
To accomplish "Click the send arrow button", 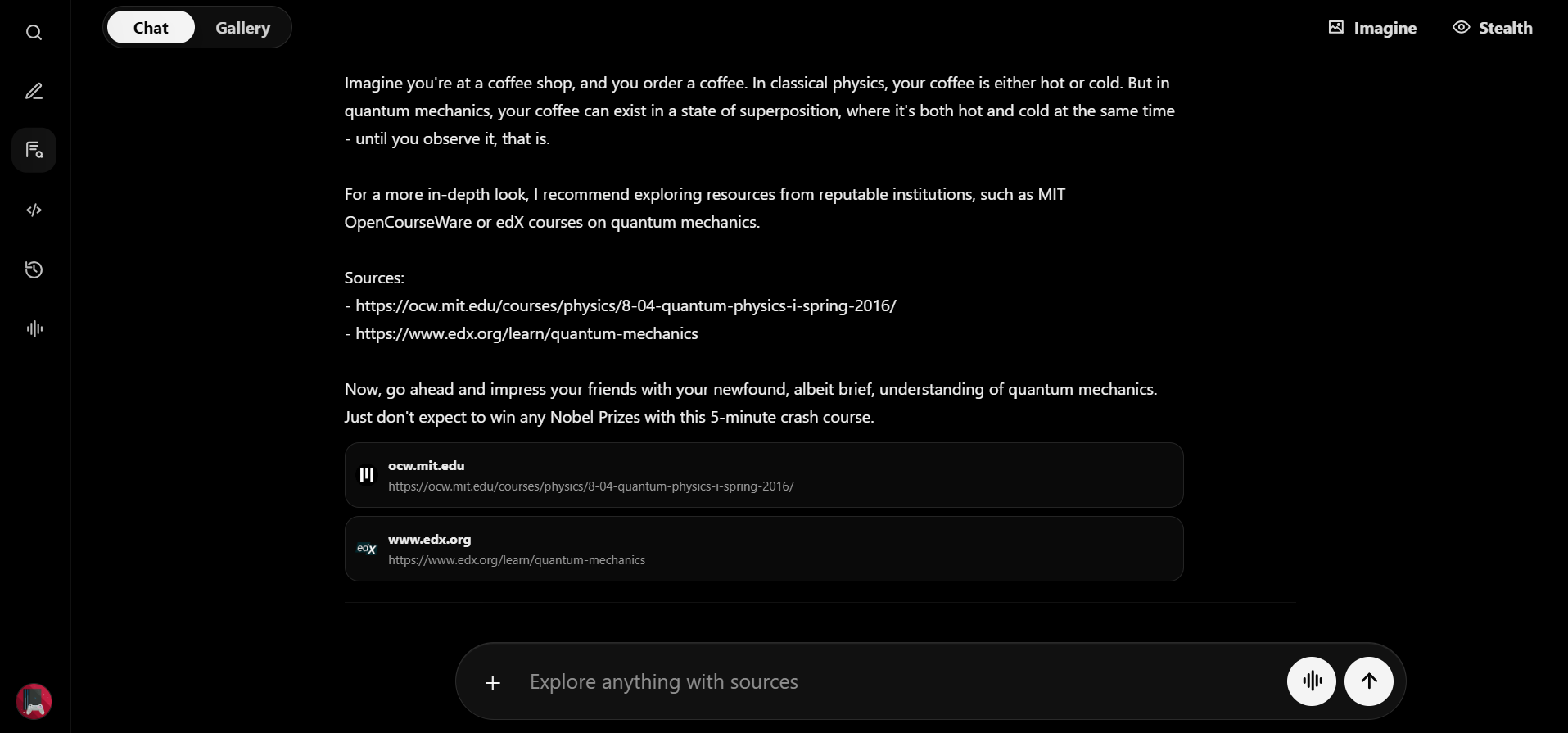I will coord(1368,681).
